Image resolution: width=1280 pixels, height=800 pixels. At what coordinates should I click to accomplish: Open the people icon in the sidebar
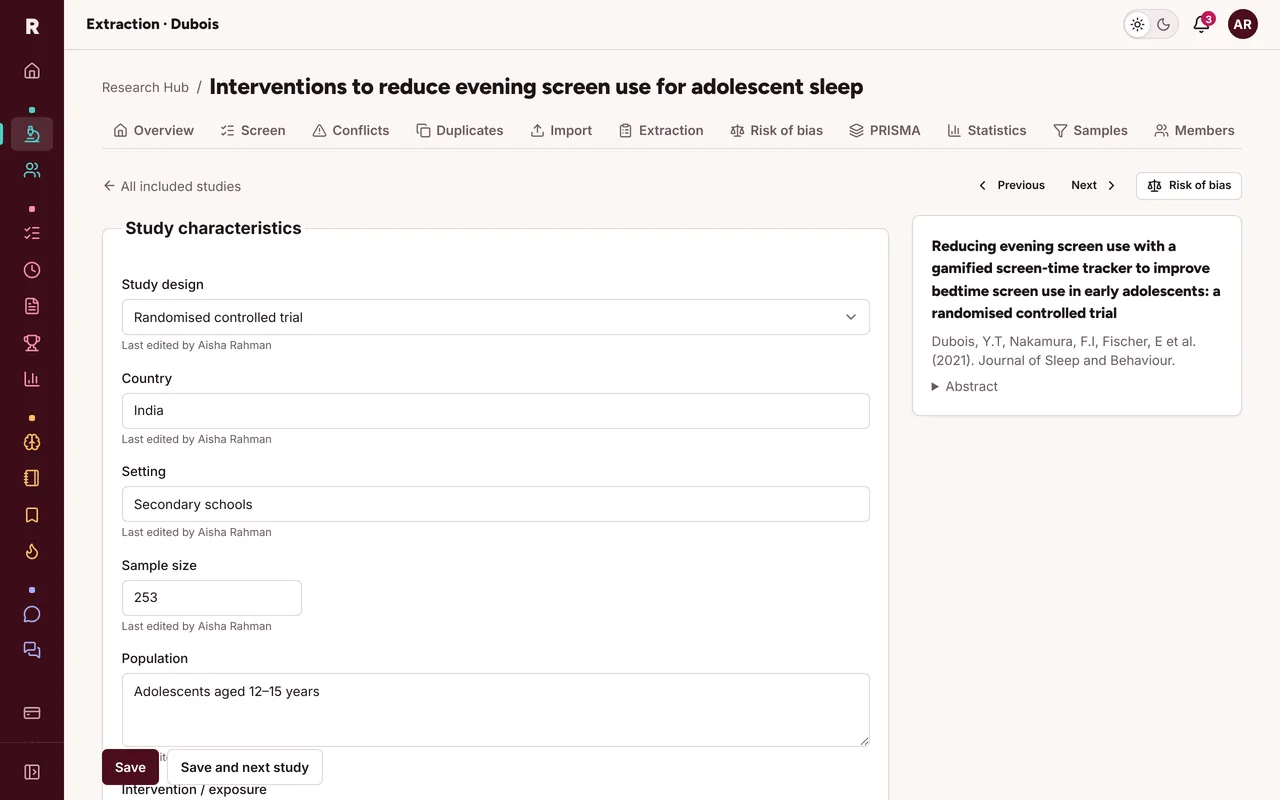tap(32, 170)
